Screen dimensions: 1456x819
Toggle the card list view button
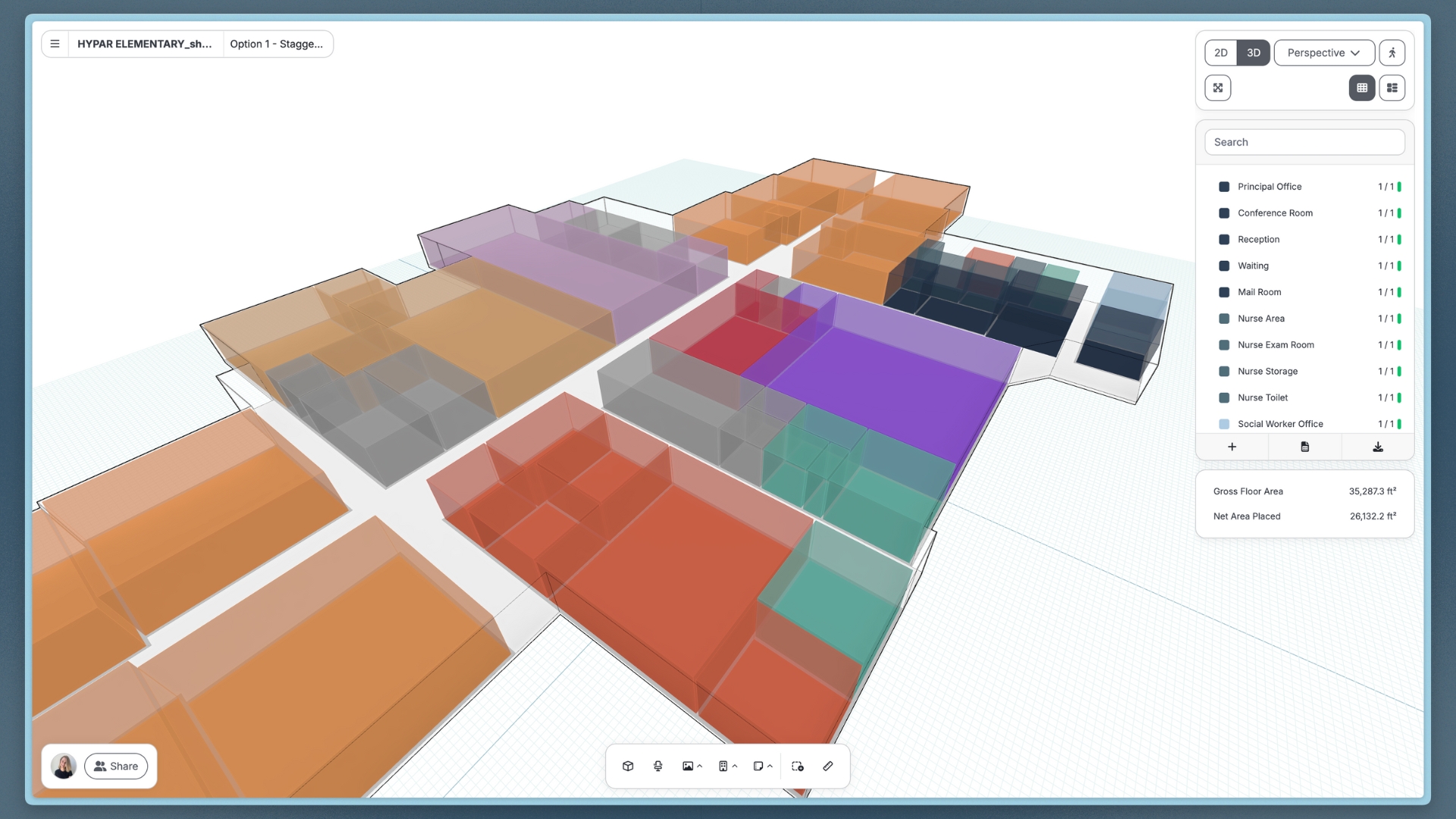pos(1392,88)
